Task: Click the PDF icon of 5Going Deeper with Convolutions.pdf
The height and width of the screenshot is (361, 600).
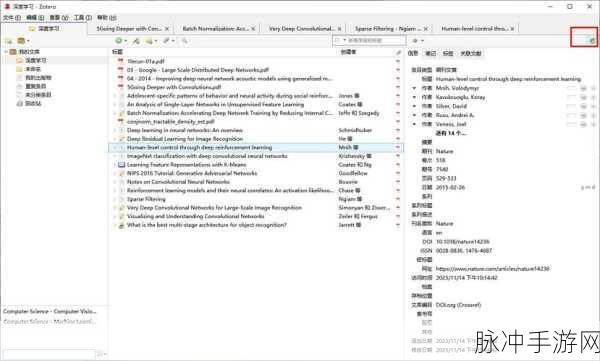Action: (121, 87)
